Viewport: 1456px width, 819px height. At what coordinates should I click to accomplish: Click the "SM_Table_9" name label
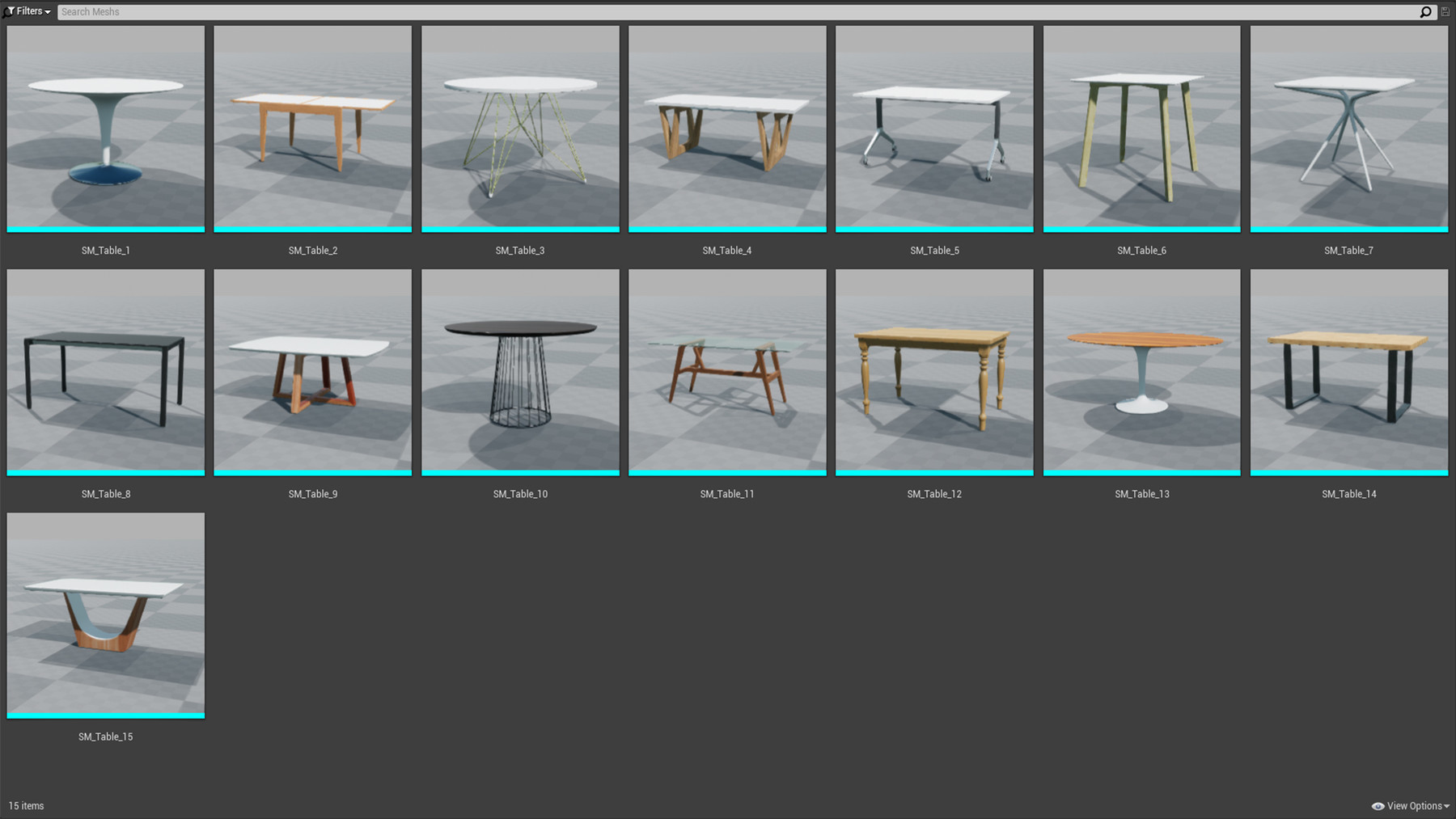coord(313,494)
